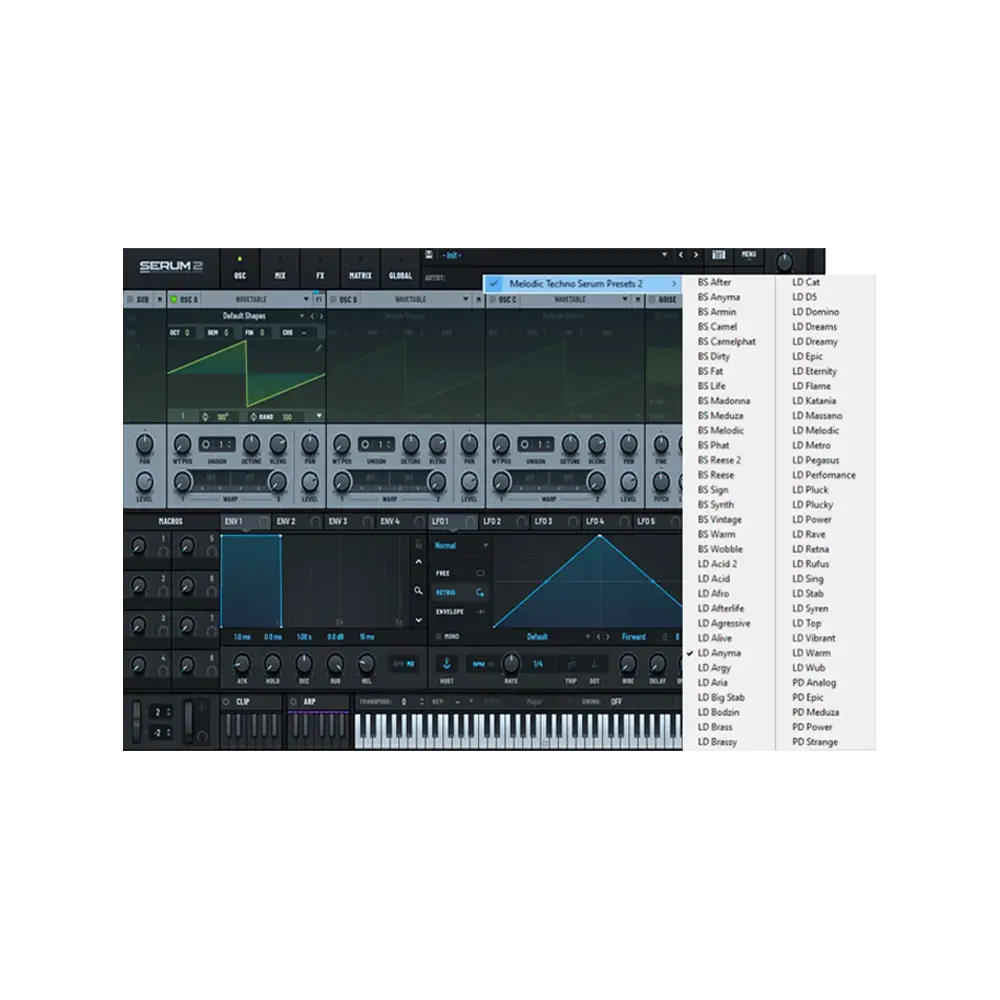The image size is (1000, 1000).
Task: Click the ENV 1 modulation source handle
Action: pyautogui.click(x=263, y=522)
